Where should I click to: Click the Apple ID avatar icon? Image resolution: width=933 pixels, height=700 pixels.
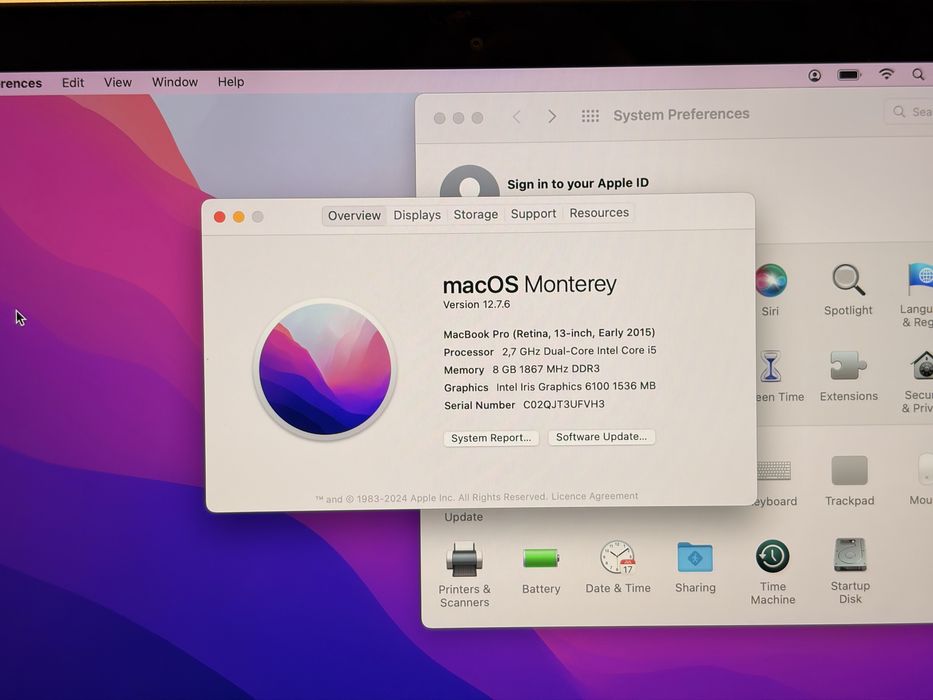469,182
